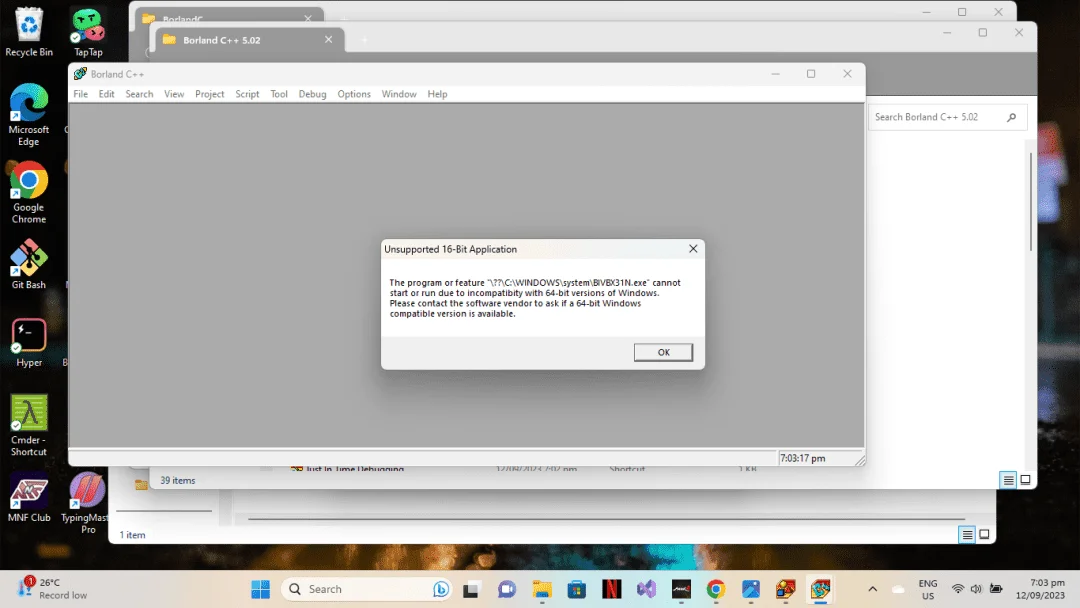
Task: Click the 7:03:17 pm status bar clock
Action: [x=802, y=458]
